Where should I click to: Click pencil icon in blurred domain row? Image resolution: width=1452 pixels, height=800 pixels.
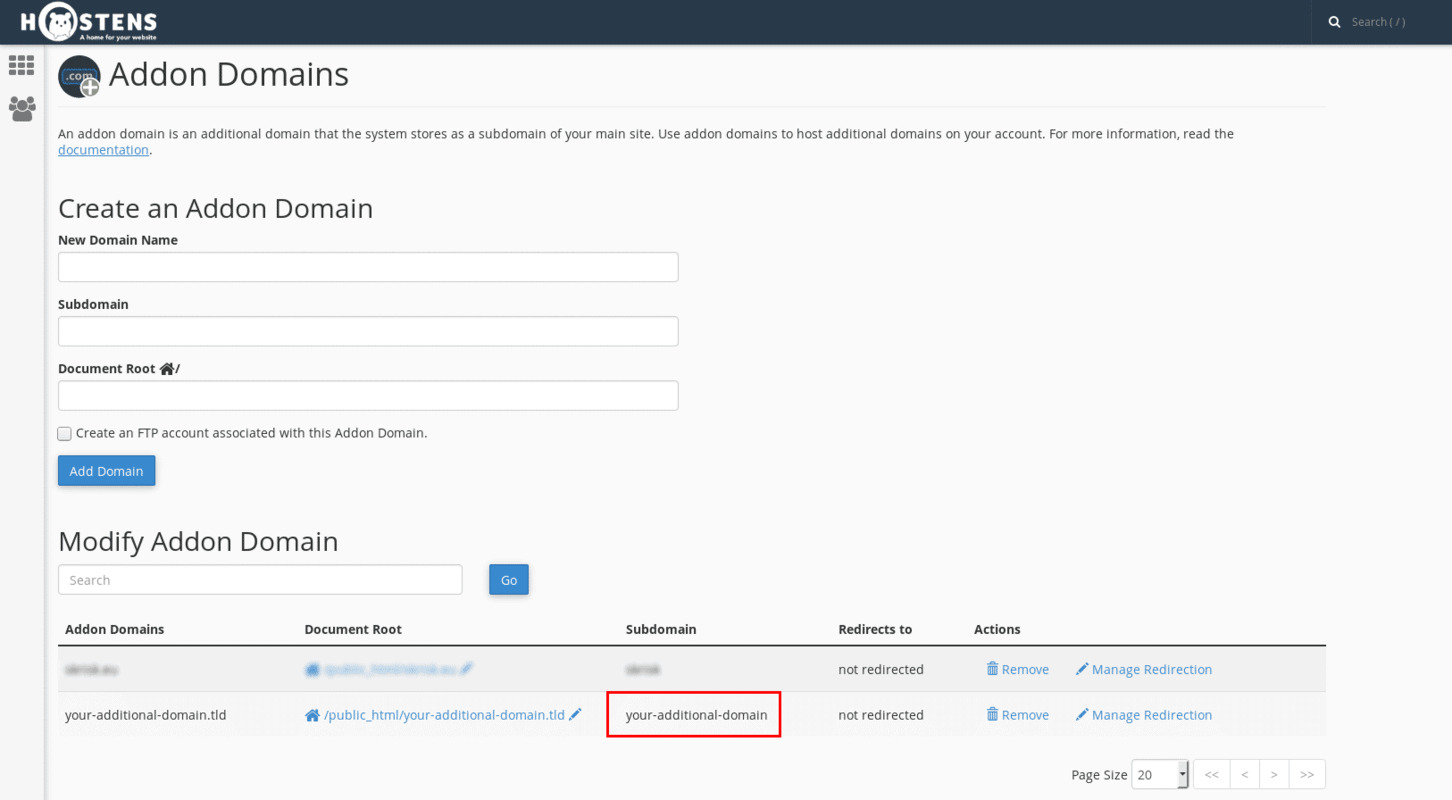click(466, 669)
